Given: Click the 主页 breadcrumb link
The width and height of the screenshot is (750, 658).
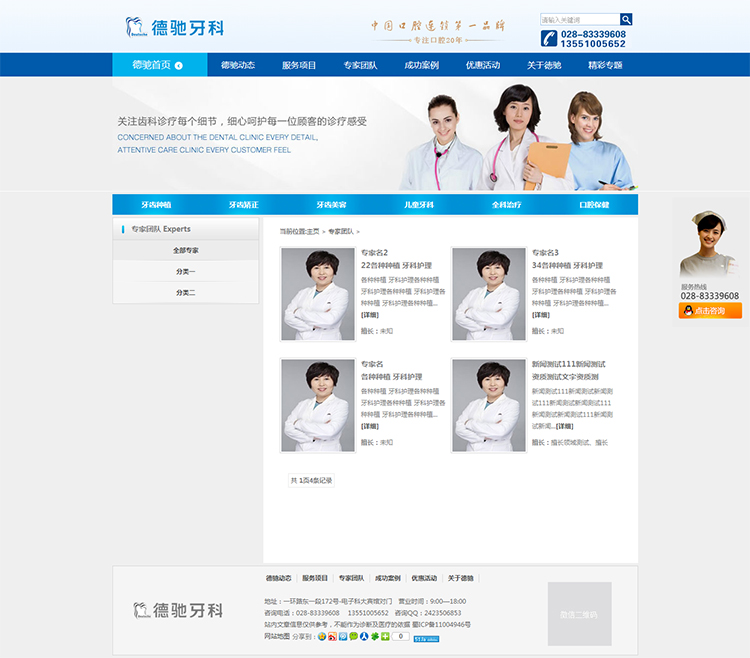Looking at the screenshot, I should [x=313, y=231].
